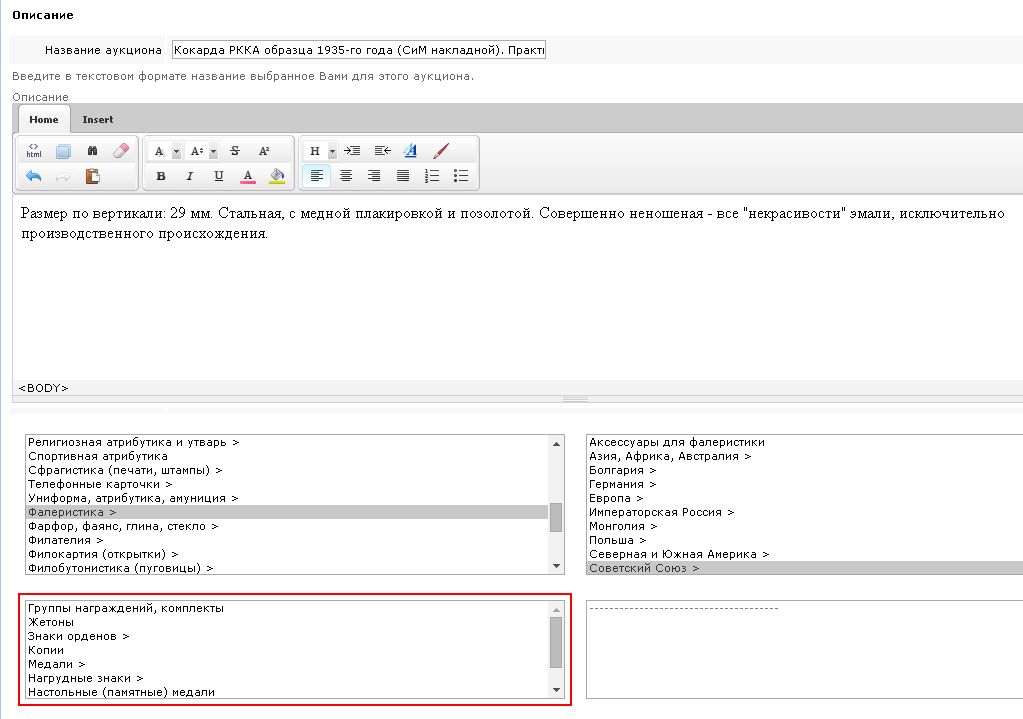
Task: Toggle underline formatting
Action: click(x=218, y=176)
